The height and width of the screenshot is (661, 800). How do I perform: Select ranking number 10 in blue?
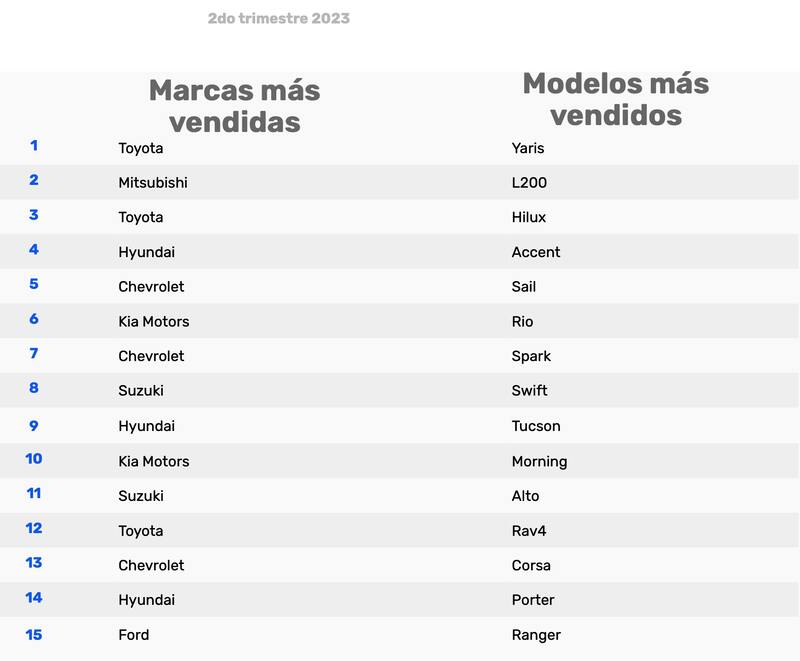tap(34, 459)
